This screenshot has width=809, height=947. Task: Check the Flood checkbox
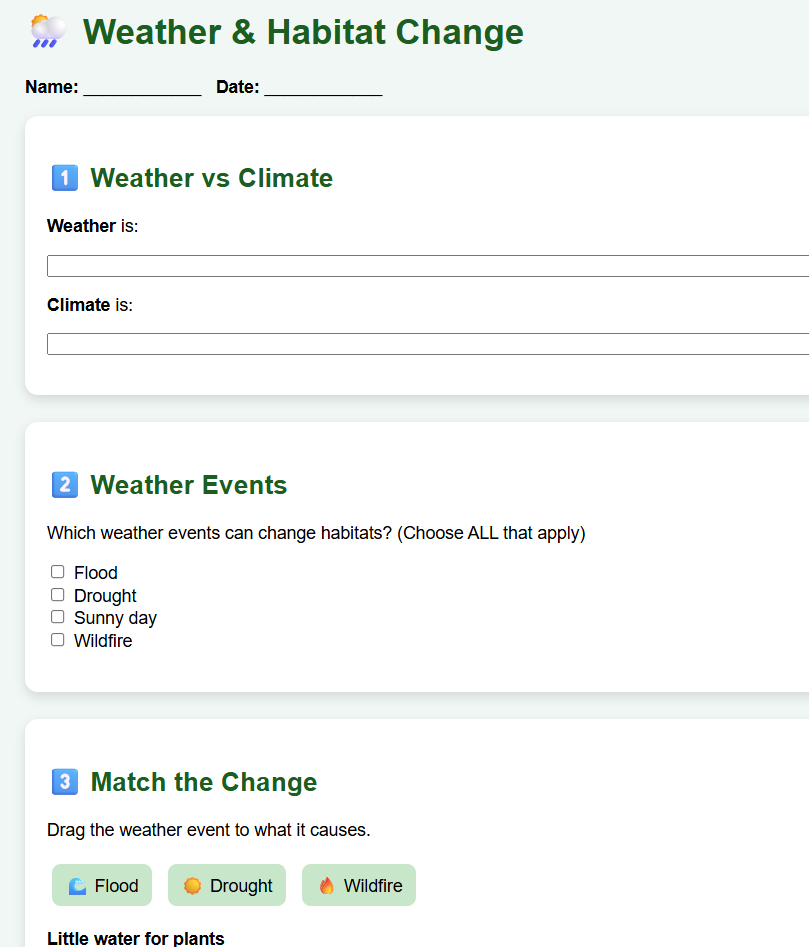(58, 572)
